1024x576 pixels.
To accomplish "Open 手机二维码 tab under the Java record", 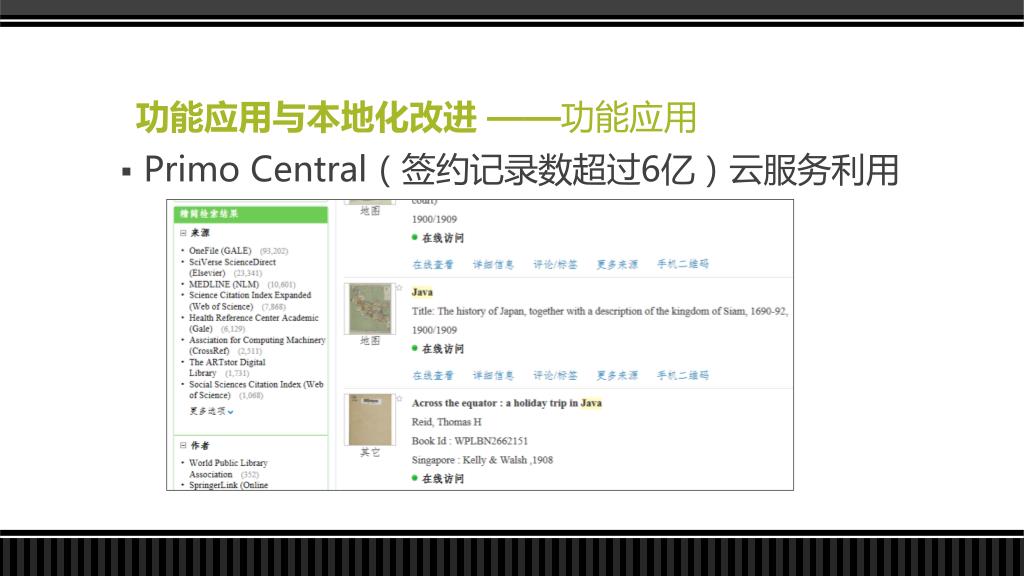I will [682, 376].
